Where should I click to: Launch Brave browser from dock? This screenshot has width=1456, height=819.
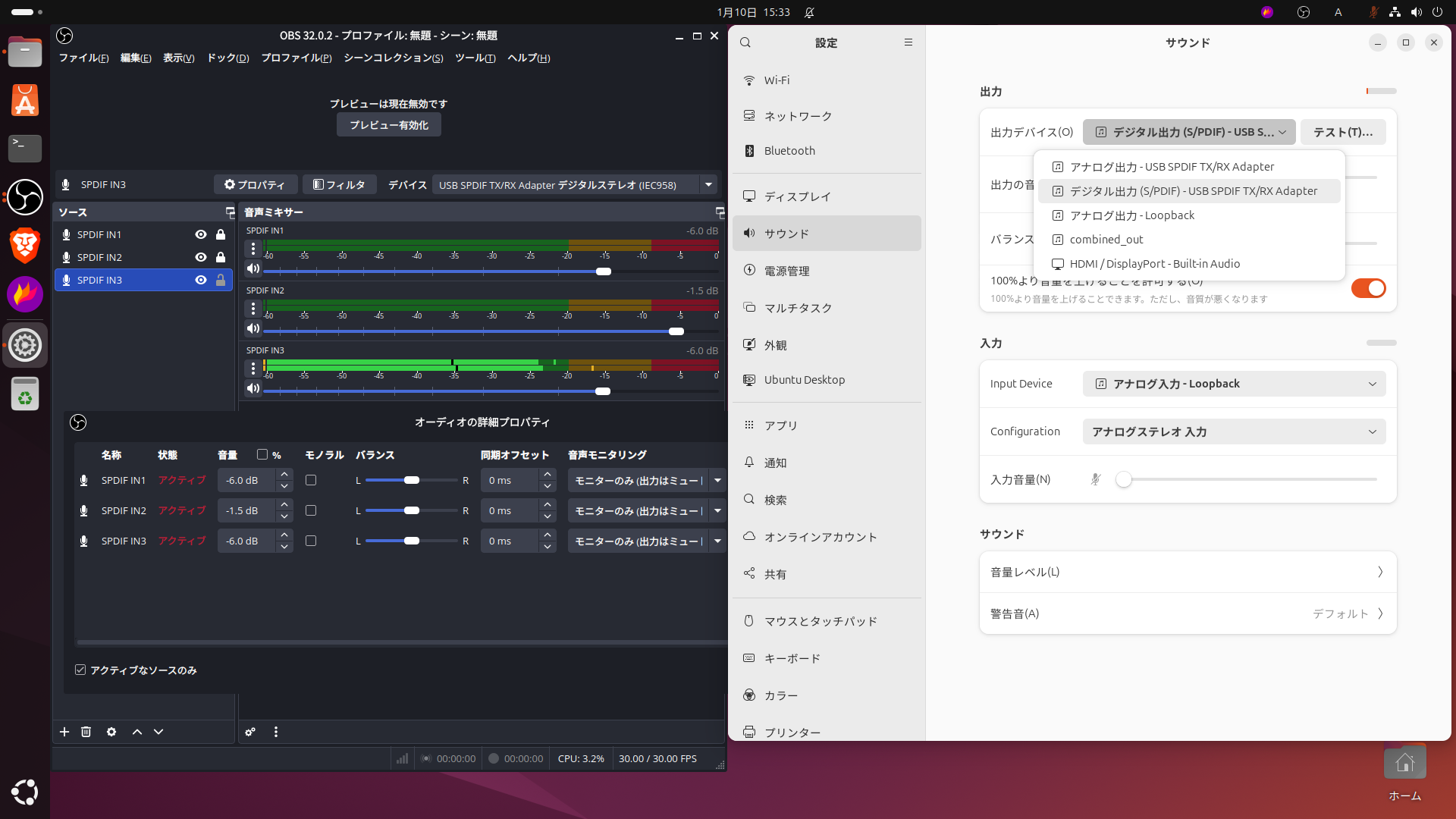coord(25,245)
